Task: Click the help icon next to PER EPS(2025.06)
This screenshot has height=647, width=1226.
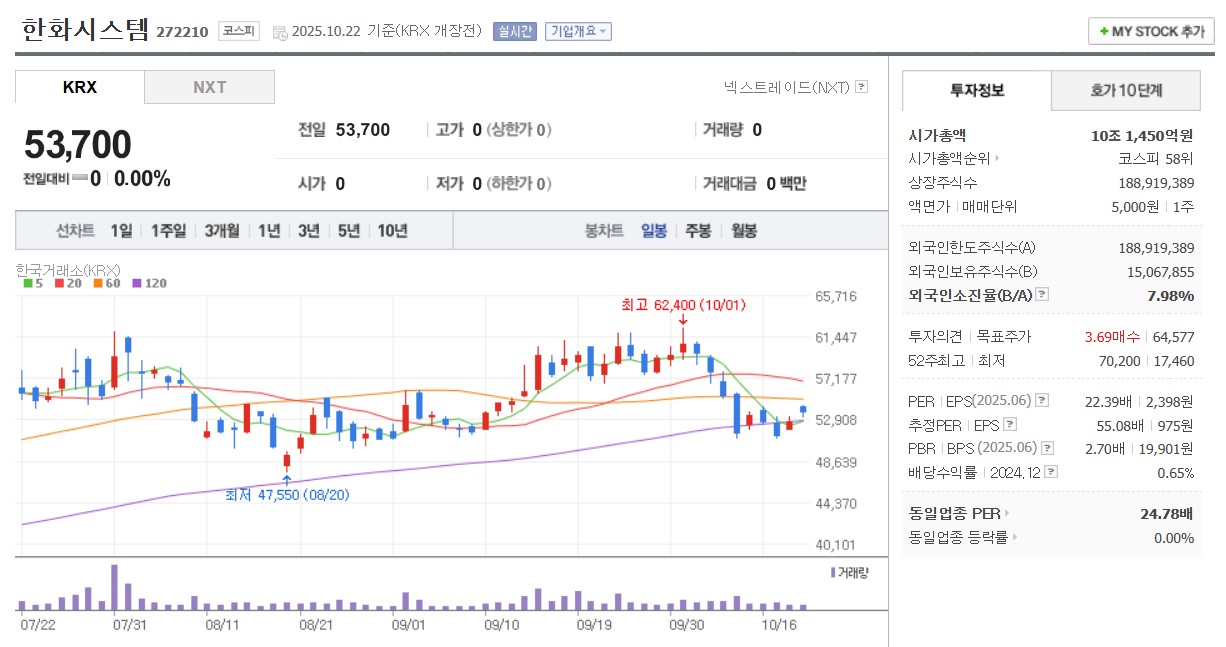Action: coord(1042,400)
